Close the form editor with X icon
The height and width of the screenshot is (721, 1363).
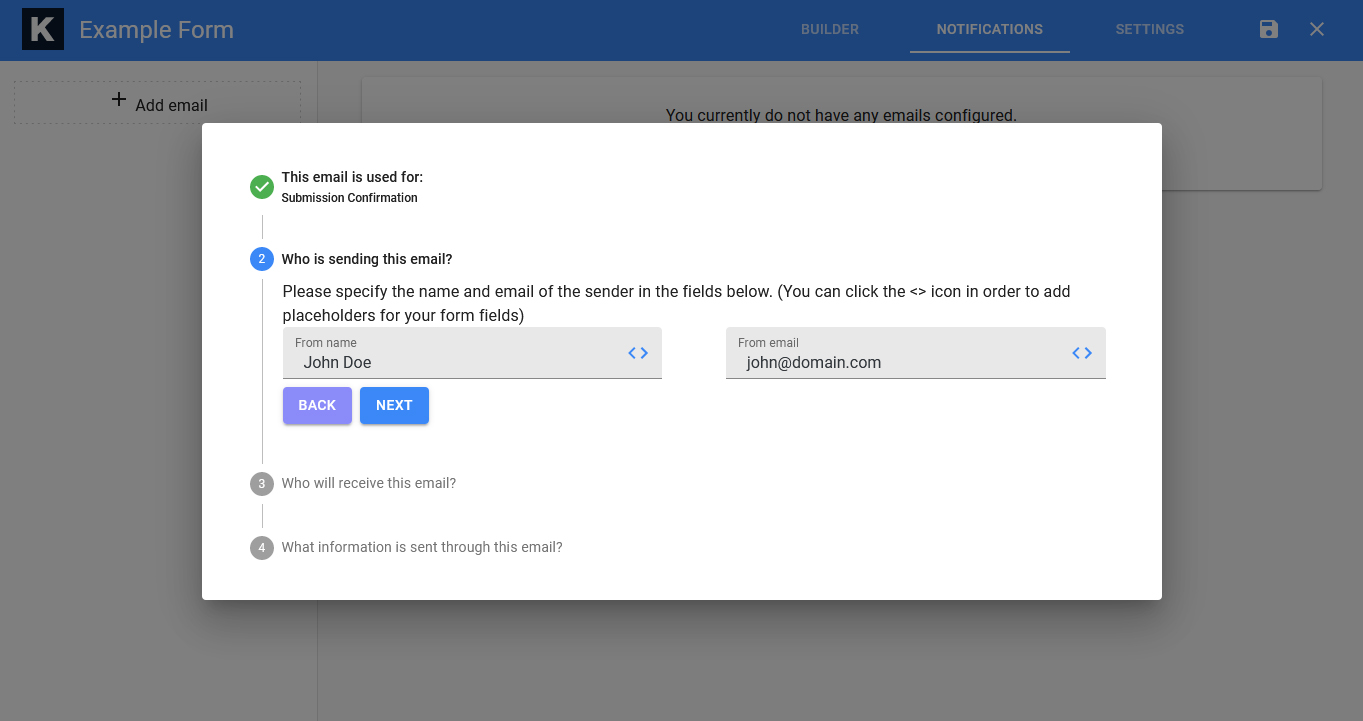[1317, 29]
